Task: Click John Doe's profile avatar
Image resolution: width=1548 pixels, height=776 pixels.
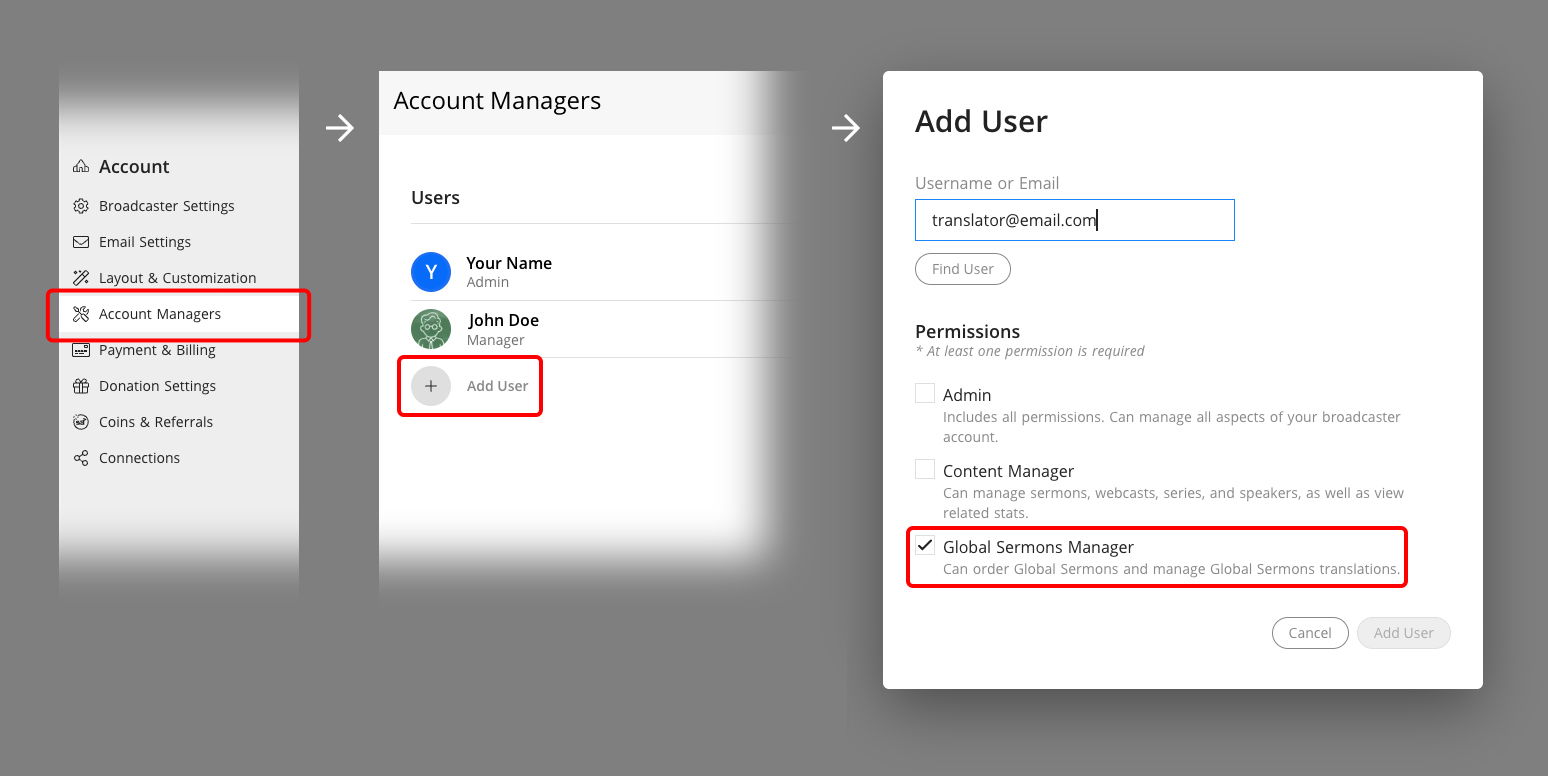Action: click(430, 329)
